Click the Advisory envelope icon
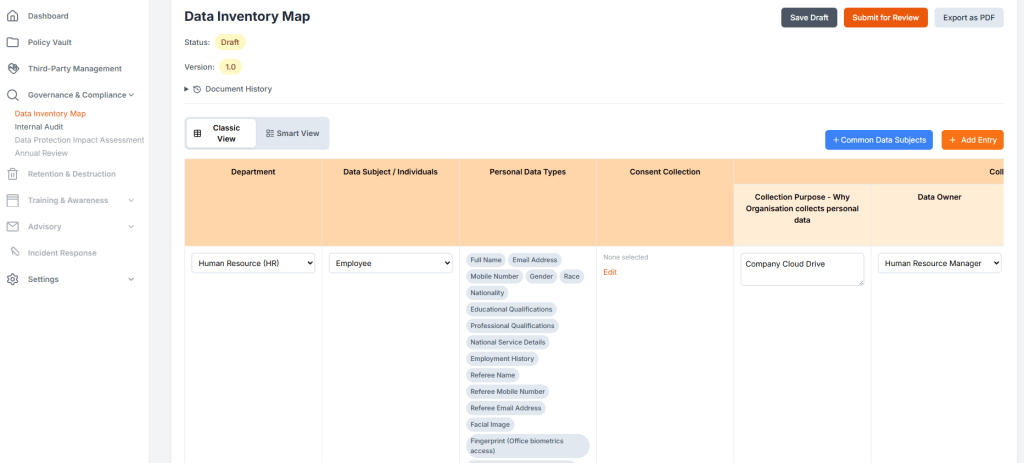Viewport: 1024px width, 463px height. tap(13, 227)
